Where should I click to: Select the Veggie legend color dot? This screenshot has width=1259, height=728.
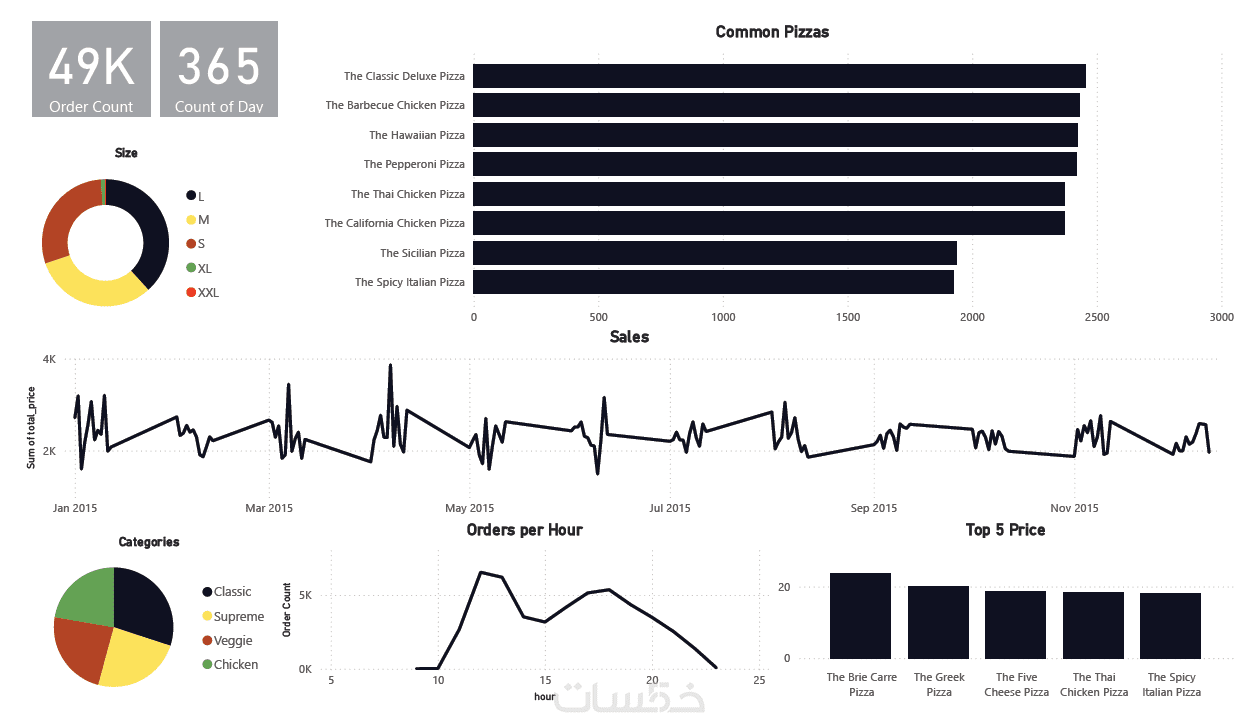point(207,640)
